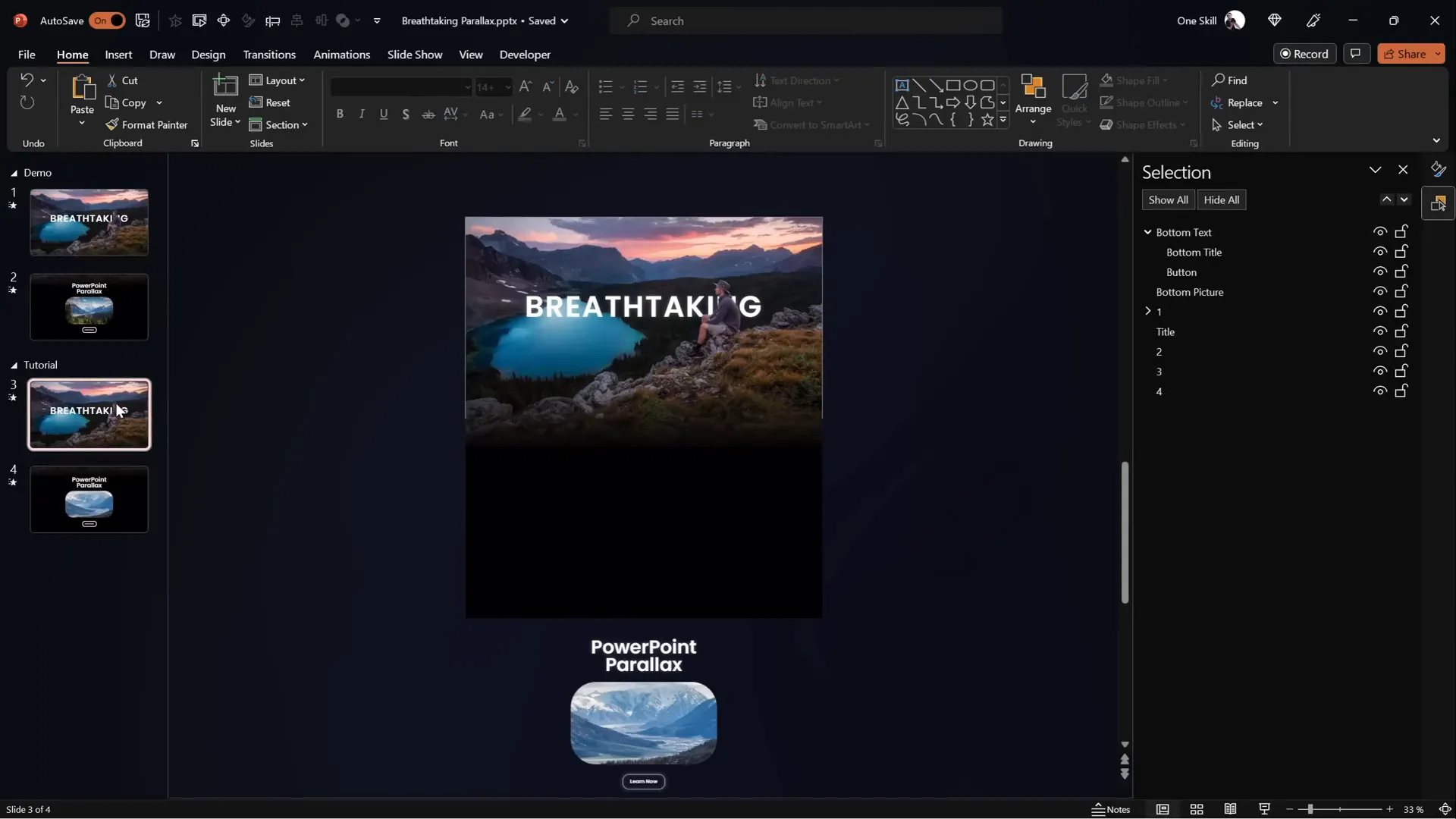1456x819 pixels.
Task: Click the Strikethrough icon
Action: (x=428, y=114)
